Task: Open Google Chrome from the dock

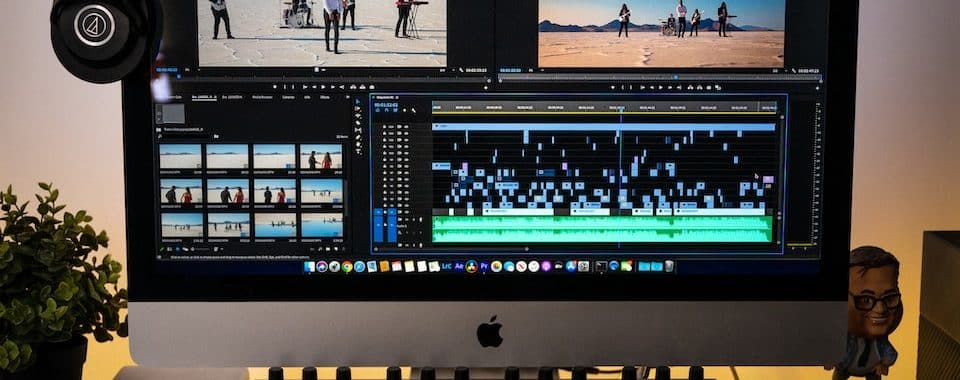Action: 347,266
